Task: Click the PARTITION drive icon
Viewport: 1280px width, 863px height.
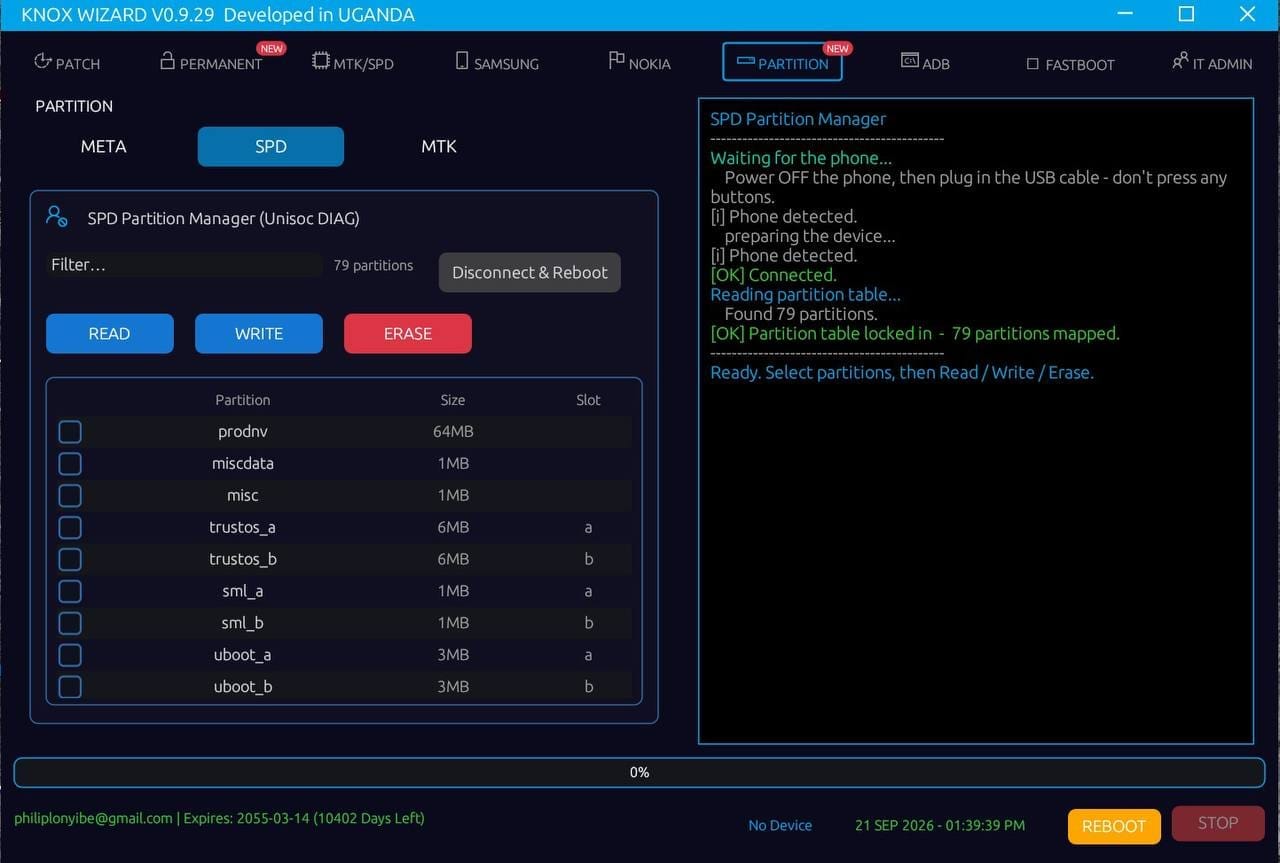Action: 745,62
